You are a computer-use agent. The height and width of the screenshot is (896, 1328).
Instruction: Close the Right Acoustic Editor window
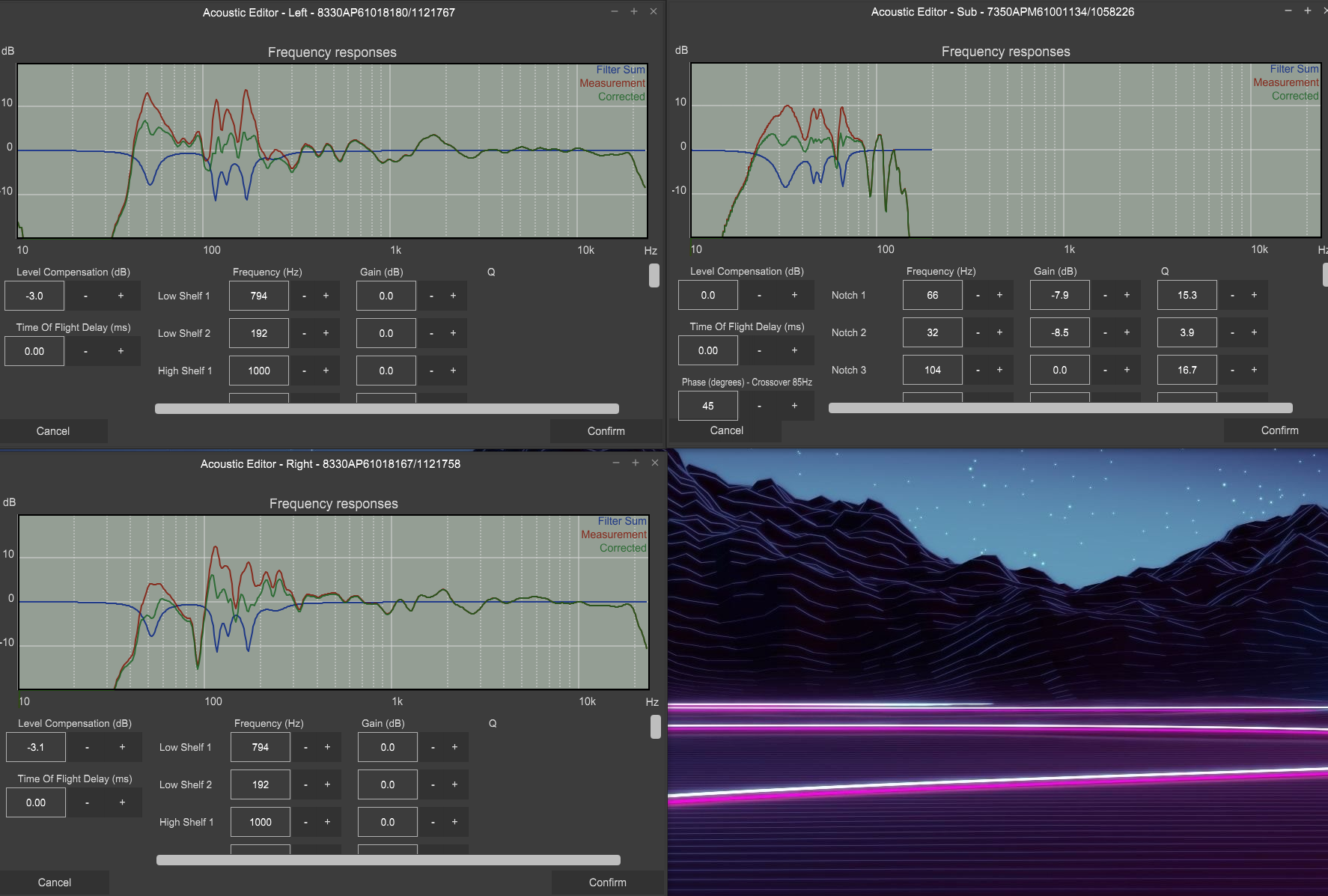[655, 463]
